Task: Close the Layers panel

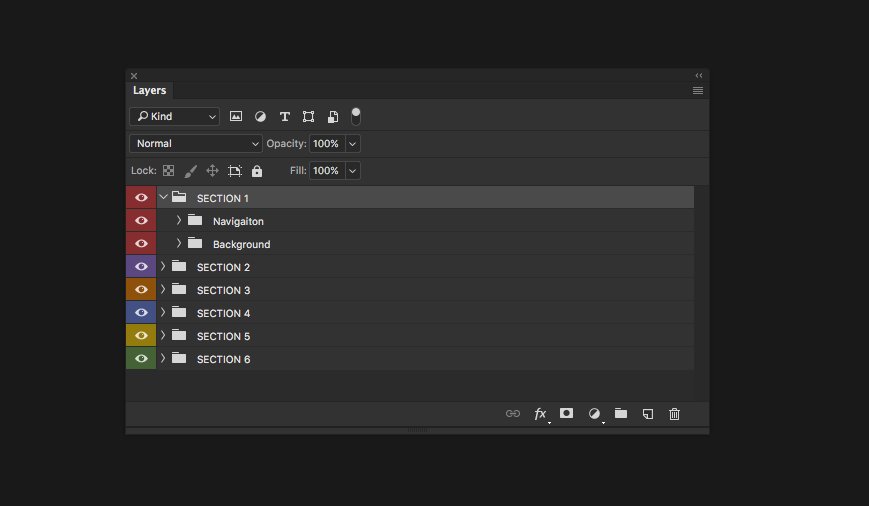Action: 134,76
